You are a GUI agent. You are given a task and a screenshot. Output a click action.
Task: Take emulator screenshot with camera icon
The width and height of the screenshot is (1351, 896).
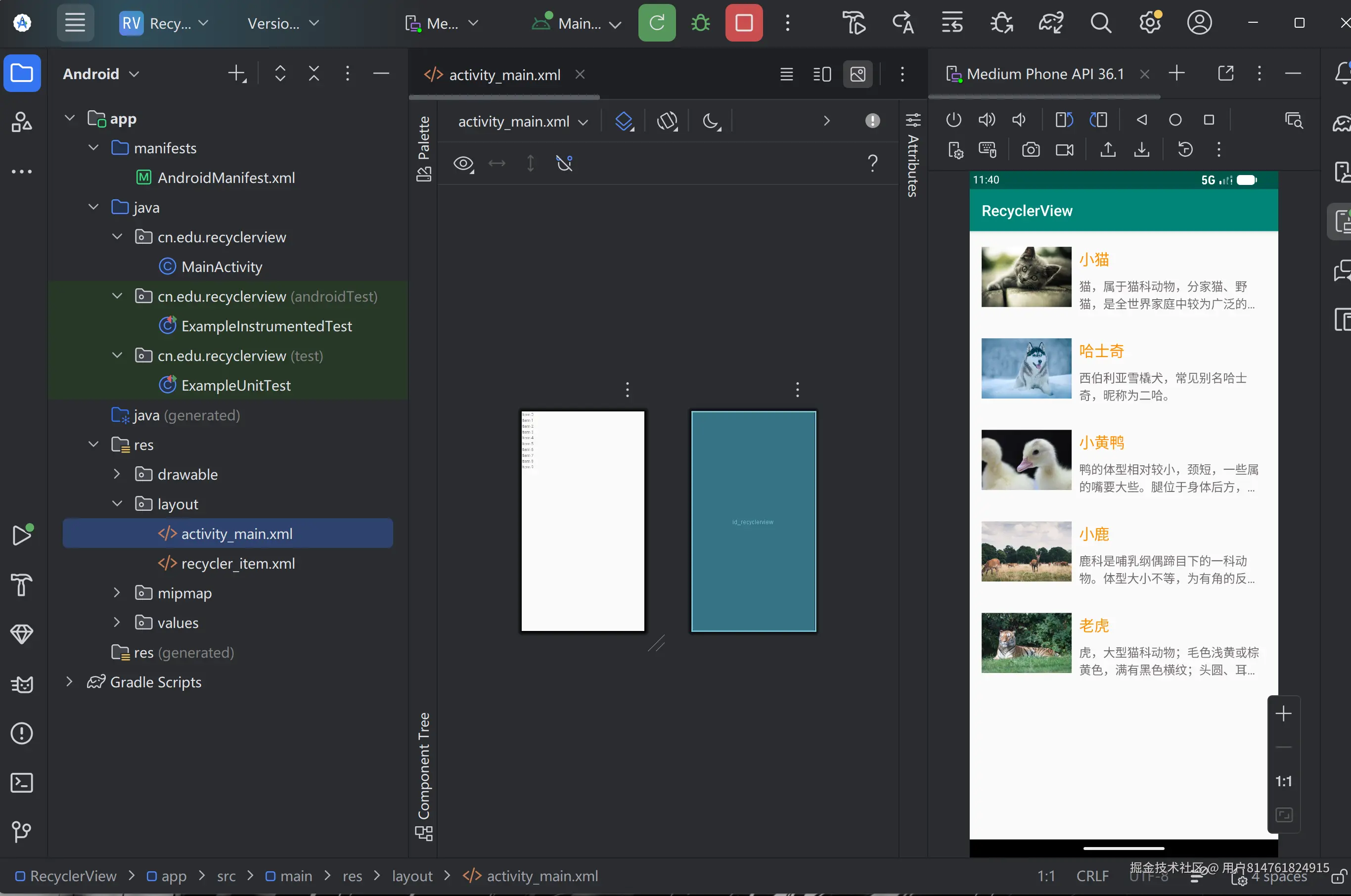(1031, 150)
